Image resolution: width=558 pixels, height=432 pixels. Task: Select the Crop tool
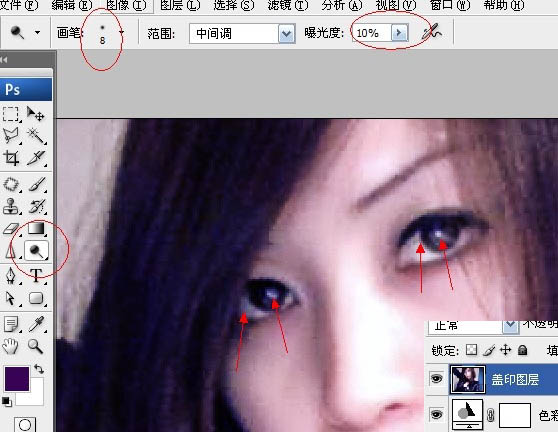pyautogui.click(x=11, y=158)
